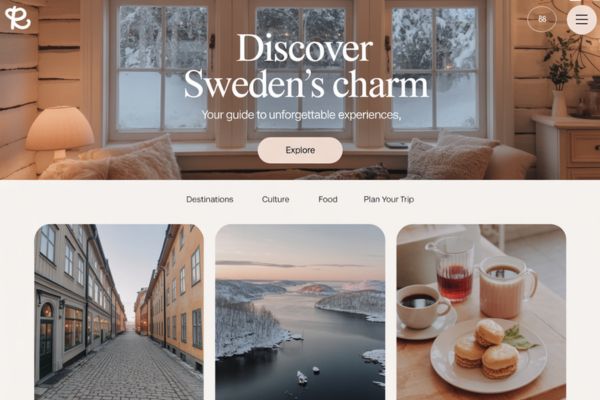600x400 pixels.
Task: Click the outlined circle icon labeled 88
Action: [x=542, y=19]
